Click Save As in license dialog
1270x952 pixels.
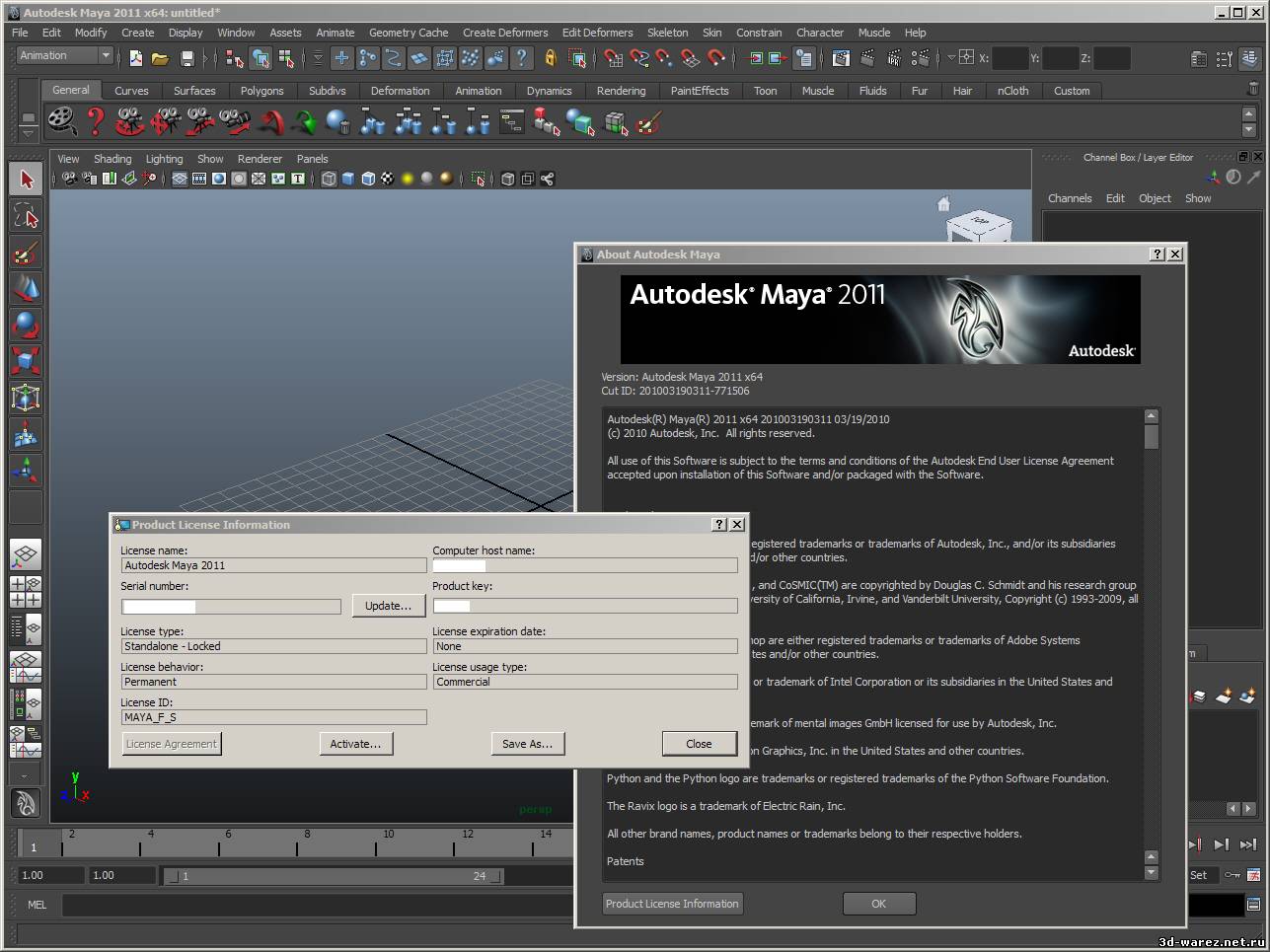tap(527, 744)
